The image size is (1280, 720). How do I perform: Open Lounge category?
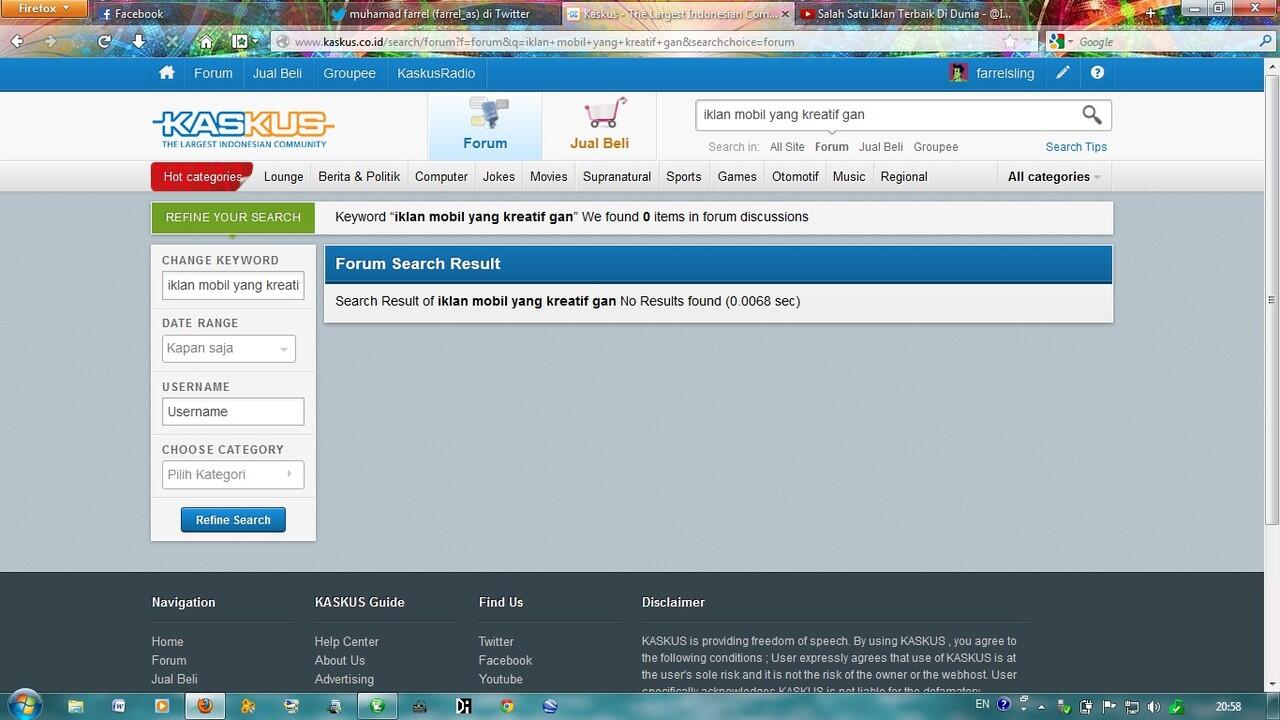click(x=283, y=176)
